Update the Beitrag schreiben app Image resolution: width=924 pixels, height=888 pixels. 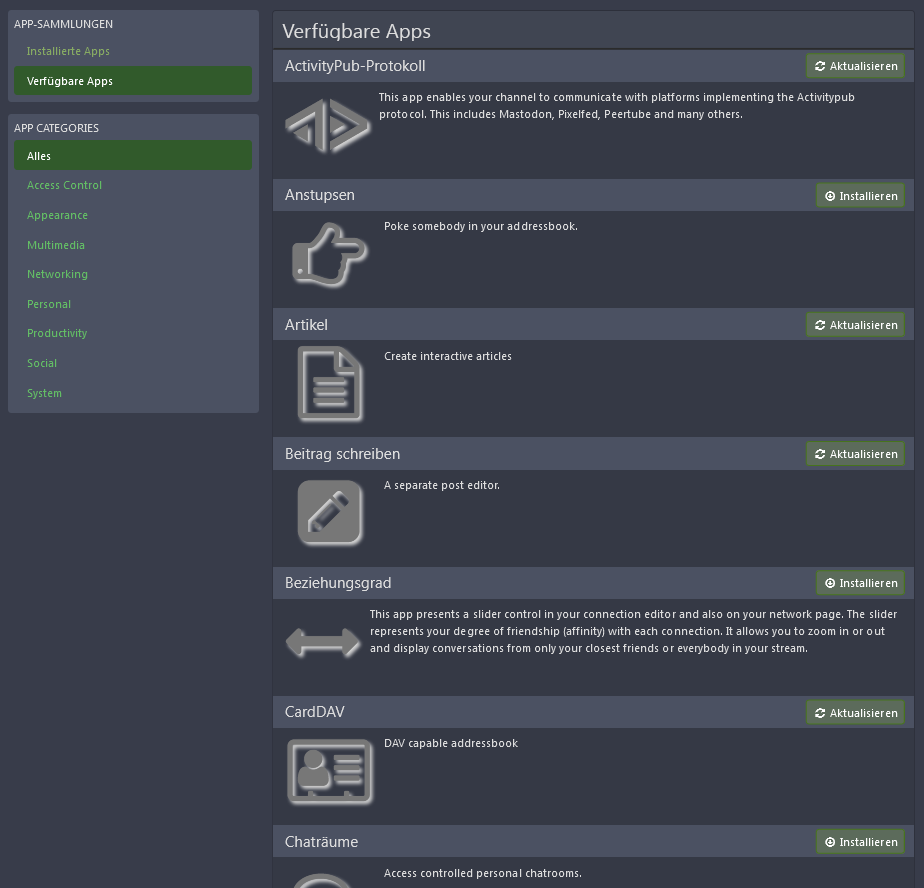pyautogui.click(x=855, y=454)
